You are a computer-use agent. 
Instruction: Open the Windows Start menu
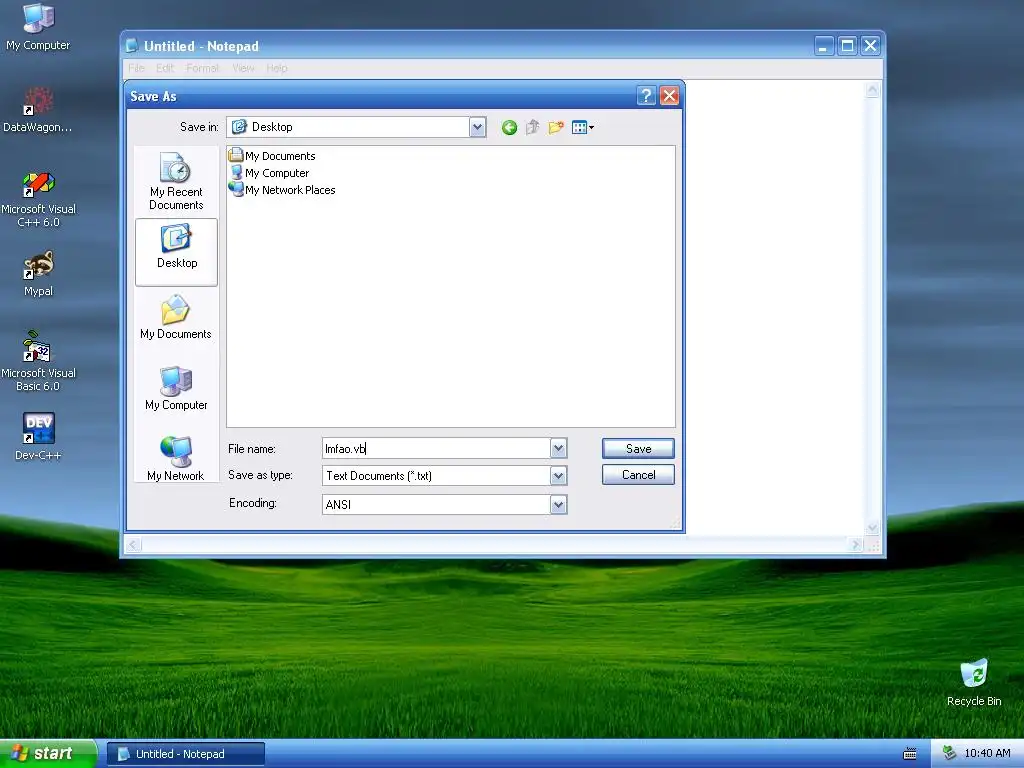[48, 754]
